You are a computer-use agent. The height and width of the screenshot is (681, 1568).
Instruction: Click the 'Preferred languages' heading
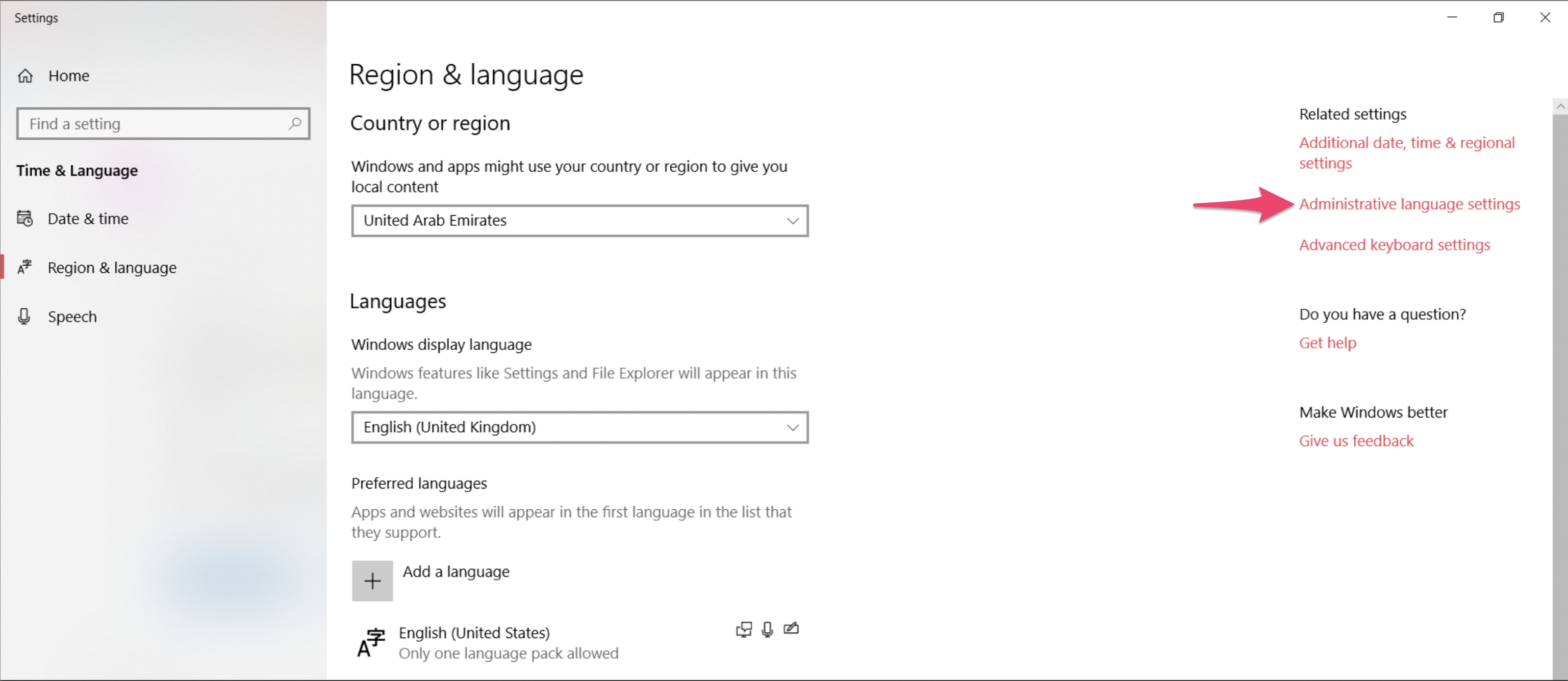[419, 483]
